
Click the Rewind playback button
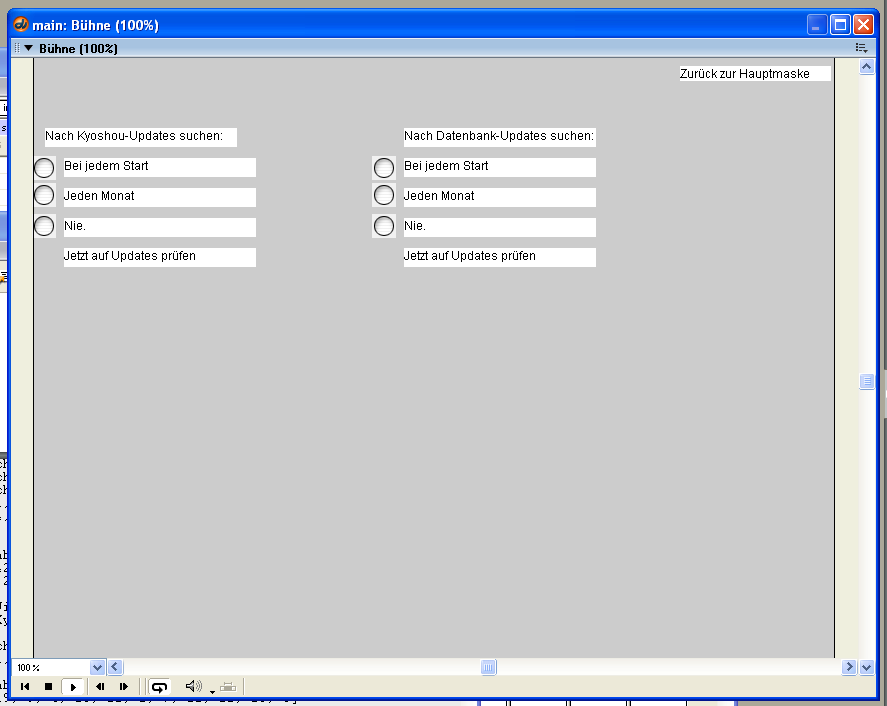coord(25,687)
